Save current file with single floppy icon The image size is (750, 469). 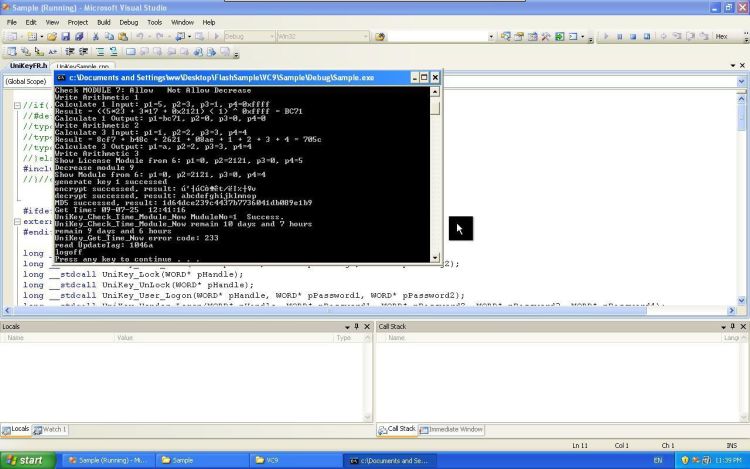point(66,36)
